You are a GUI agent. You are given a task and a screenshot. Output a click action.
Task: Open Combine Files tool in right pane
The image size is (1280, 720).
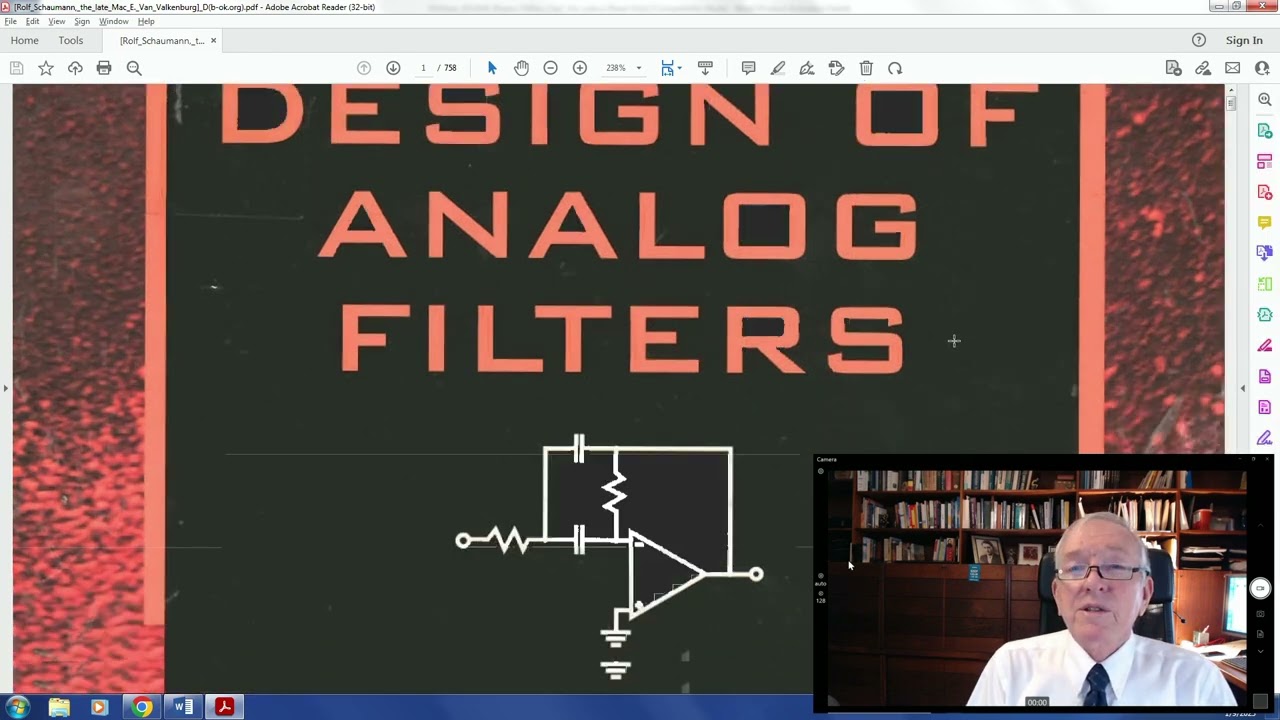pos(1265,253)
